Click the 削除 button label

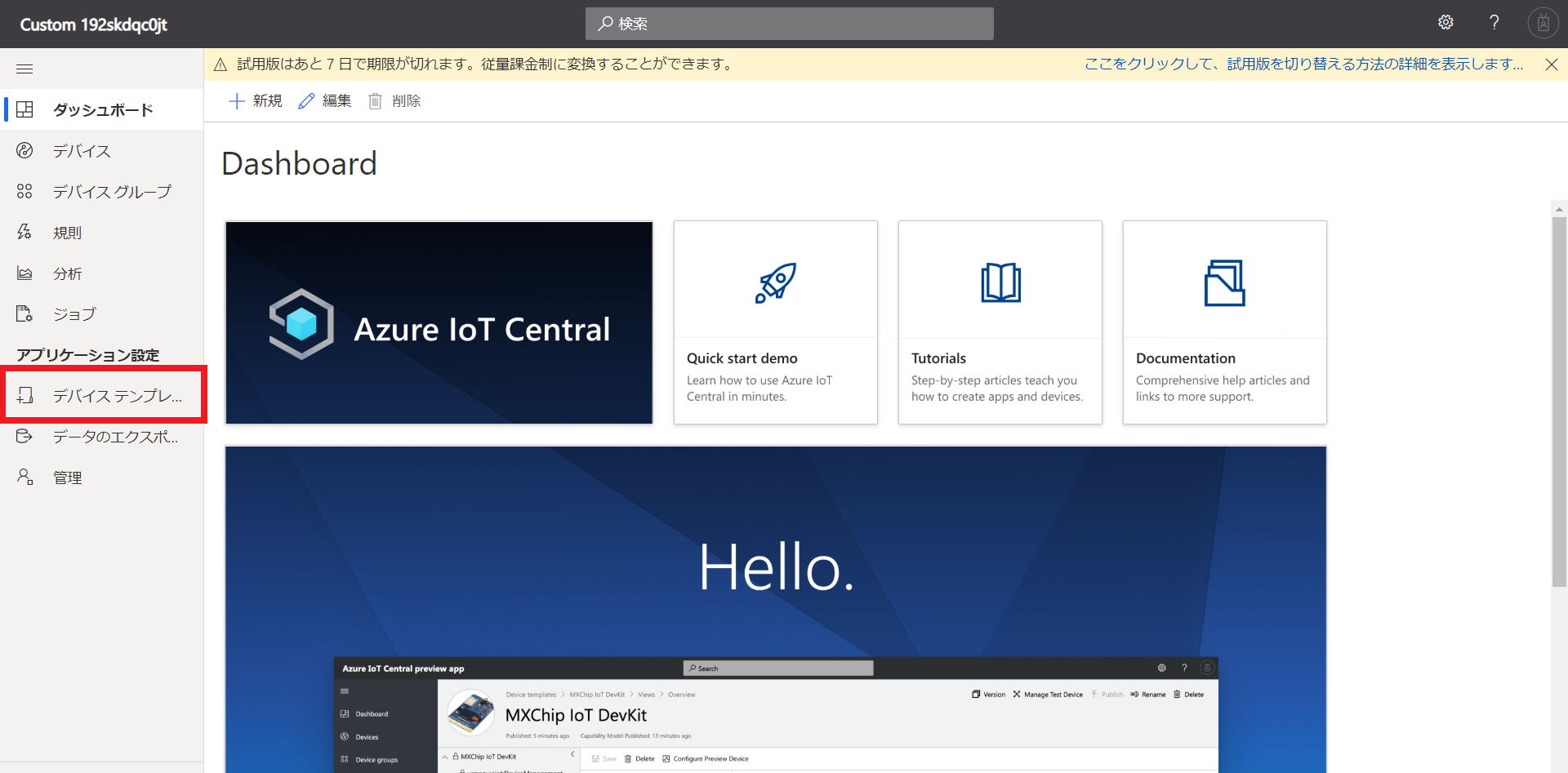tap(406, 100)
